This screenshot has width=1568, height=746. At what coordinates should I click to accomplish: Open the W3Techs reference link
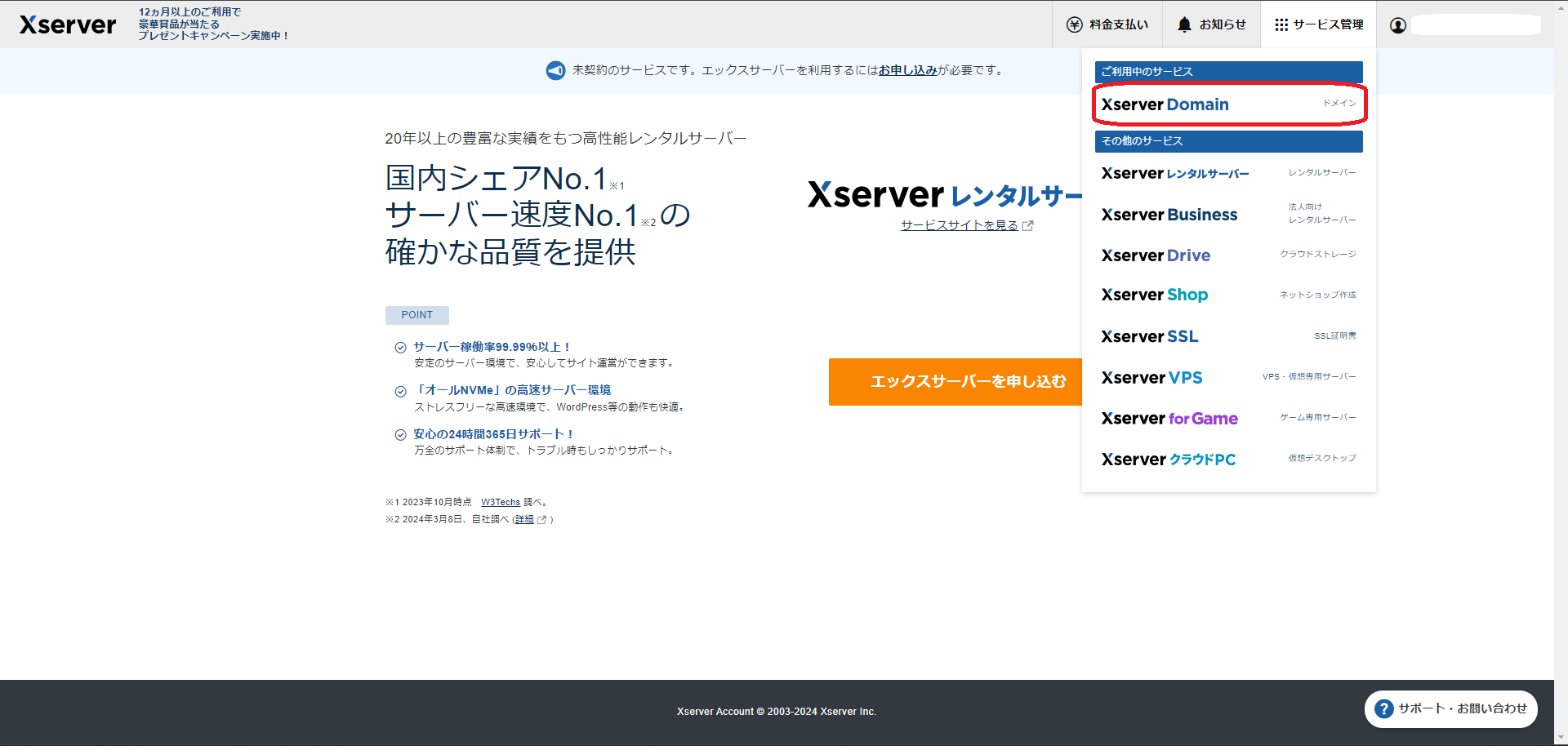[x=501, y=503]
